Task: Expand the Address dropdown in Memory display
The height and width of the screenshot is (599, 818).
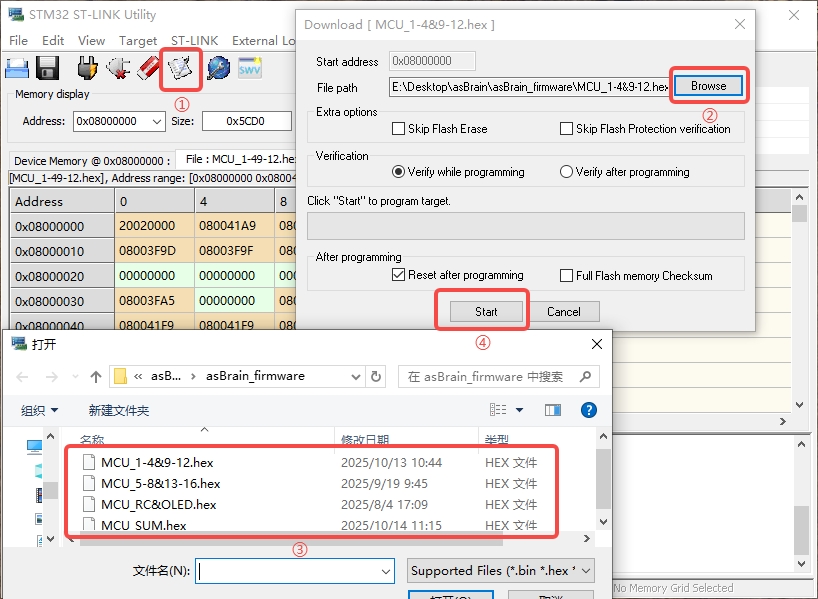Action: pos(155,122)
